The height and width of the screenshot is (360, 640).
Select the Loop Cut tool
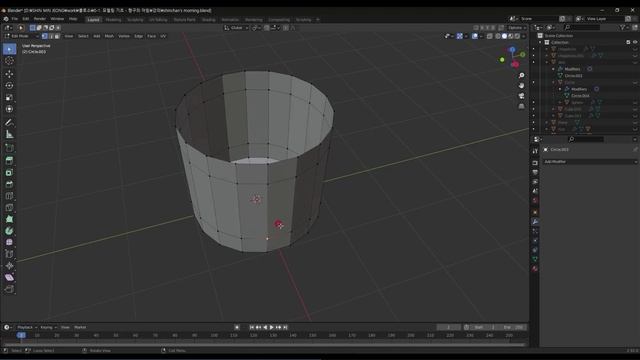(x=9, y=196)
